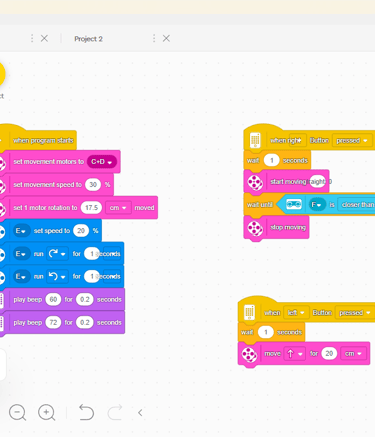Open first project tab options dots

(x=32, y=38)
